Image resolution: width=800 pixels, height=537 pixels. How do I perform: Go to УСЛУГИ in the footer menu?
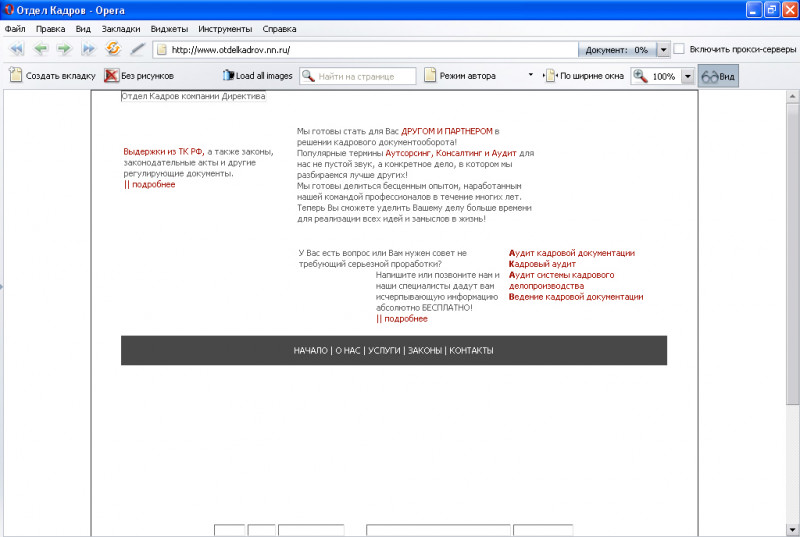pyautogui.click(x=384, y=350)
